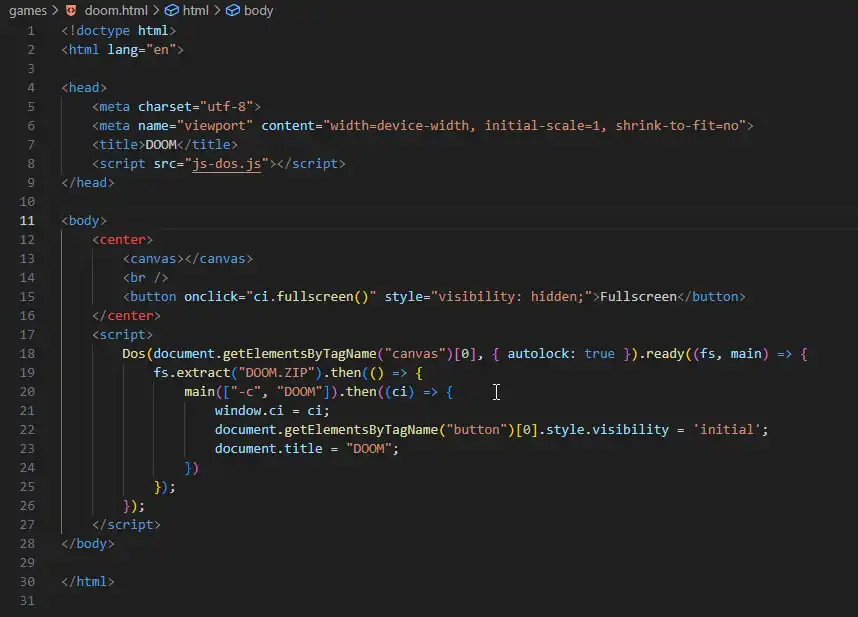This screenshot has height=617, width=858.
Task: Click the opening <script> tag on line 17
Action: (x=123, y=335)
